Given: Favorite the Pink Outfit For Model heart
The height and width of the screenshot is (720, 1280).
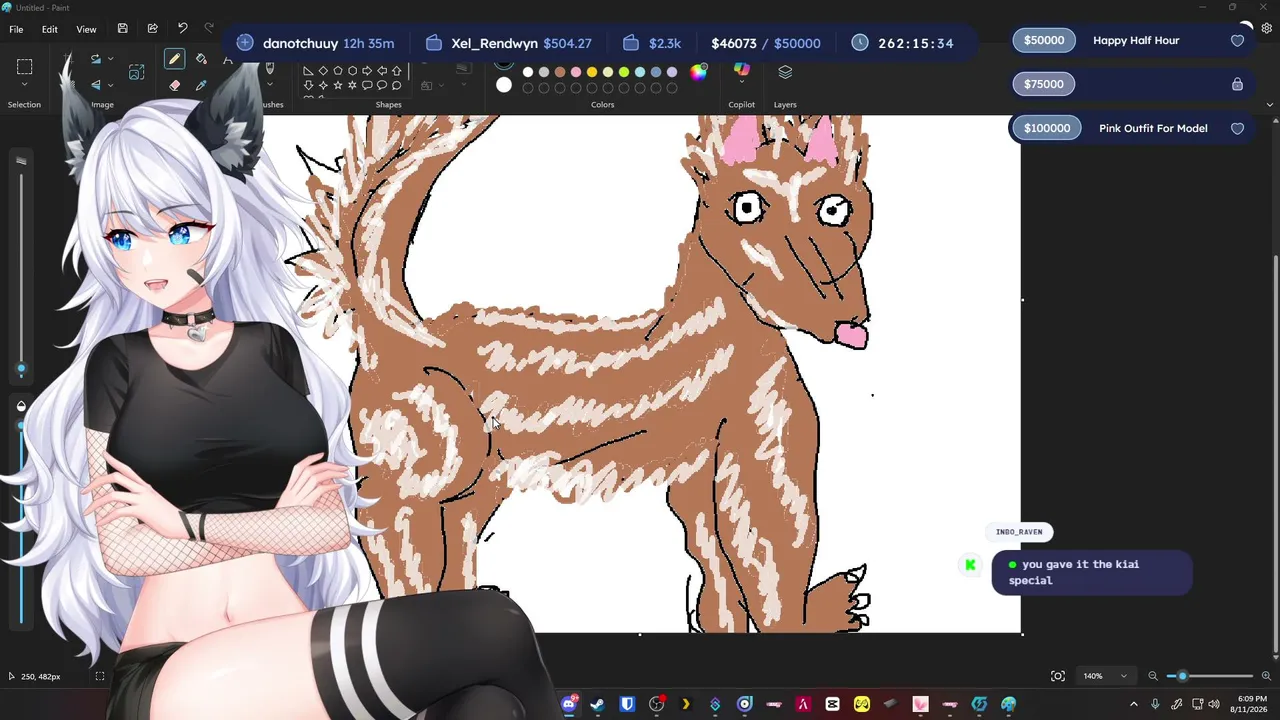Looking at the screenshot, I should pos(1237,128).
